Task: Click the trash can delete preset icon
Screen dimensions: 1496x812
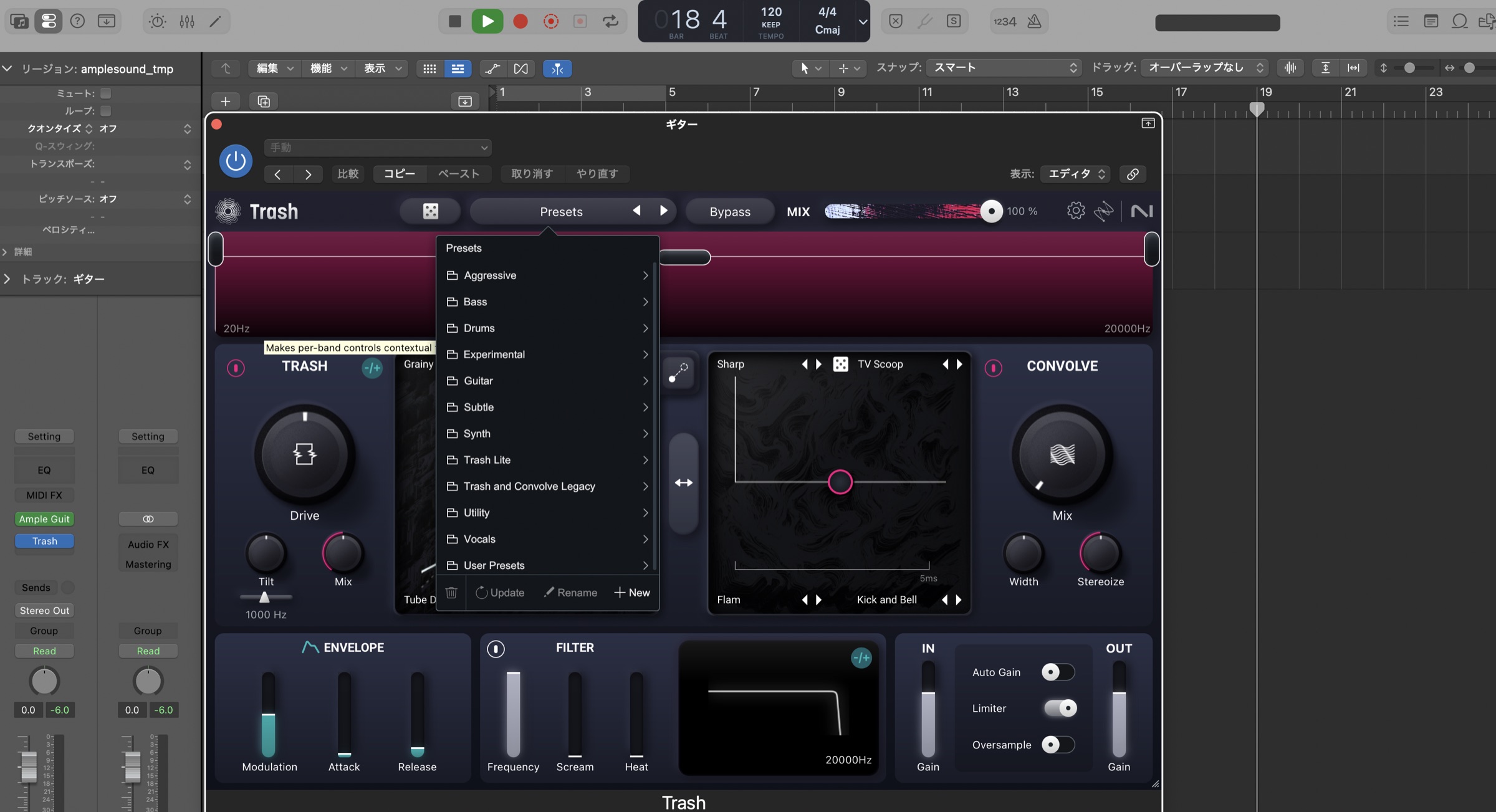Action: [x=452, y=593]
